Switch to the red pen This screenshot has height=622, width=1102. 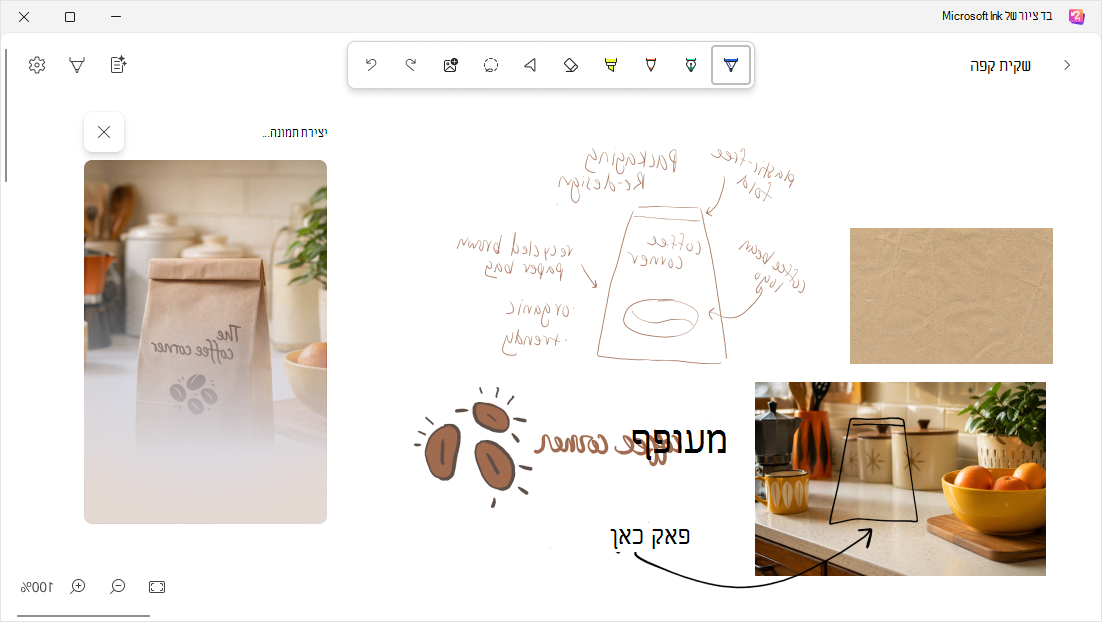(651, 65)
